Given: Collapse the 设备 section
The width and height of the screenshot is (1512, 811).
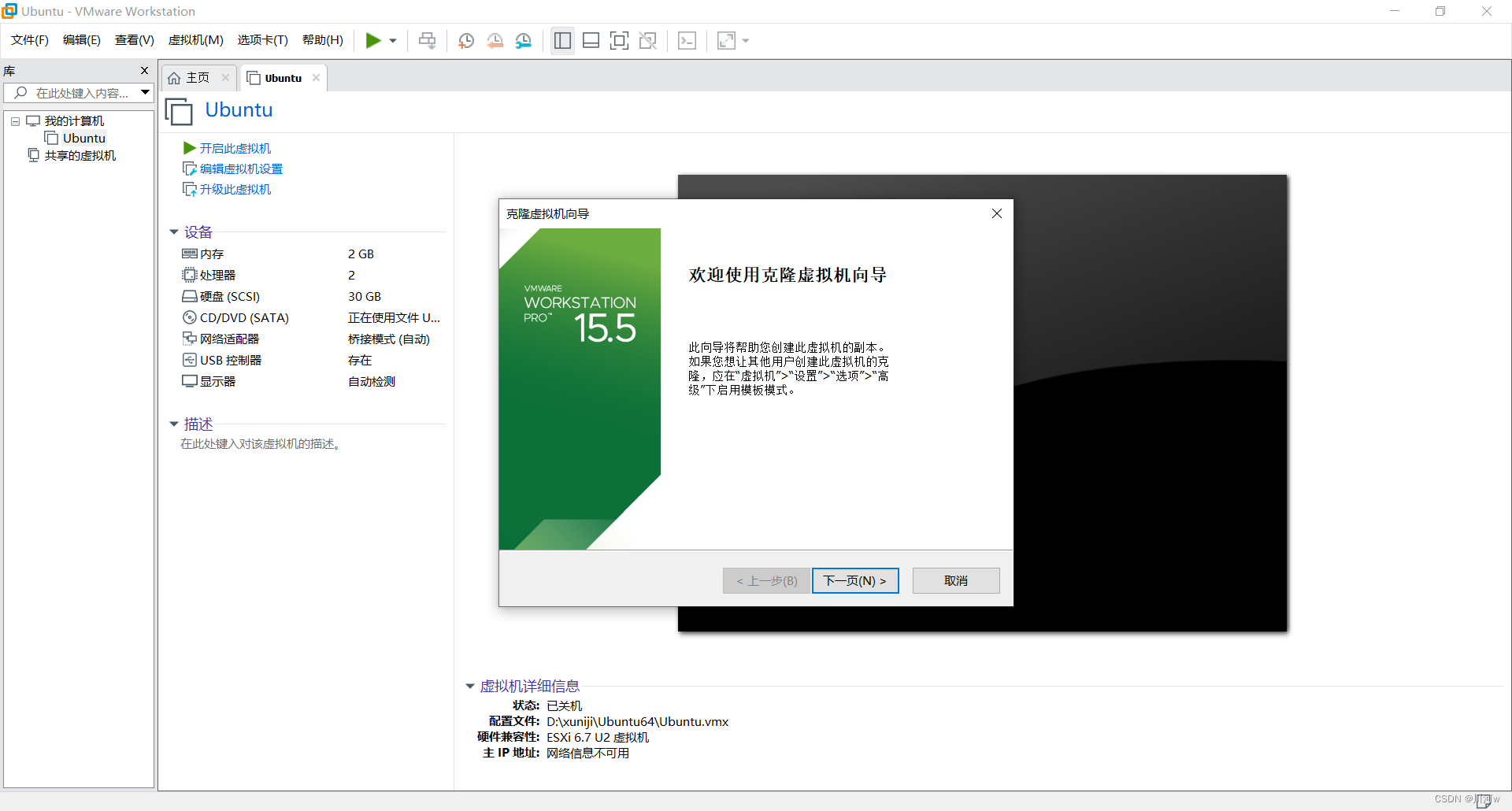Looking at the screenshot, I should click(174, 232).
